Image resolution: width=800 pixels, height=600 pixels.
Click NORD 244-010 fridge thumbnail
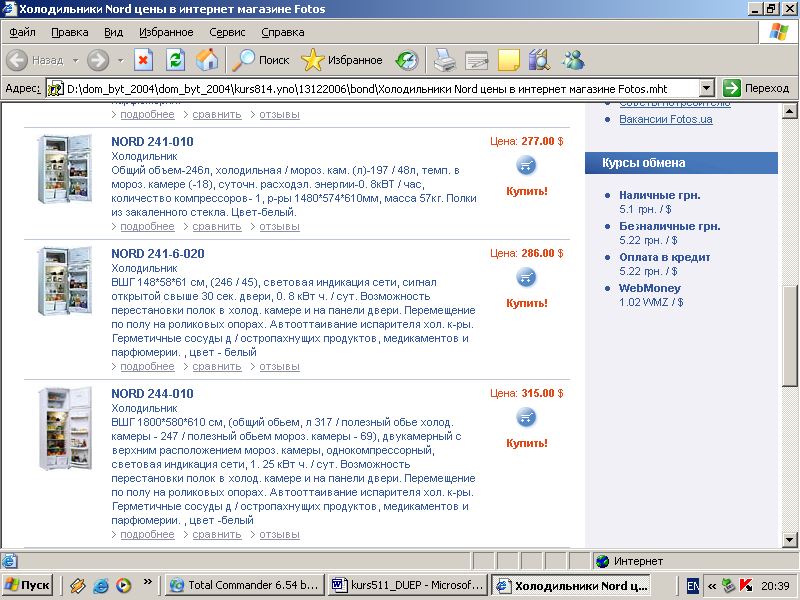[65, 428]
